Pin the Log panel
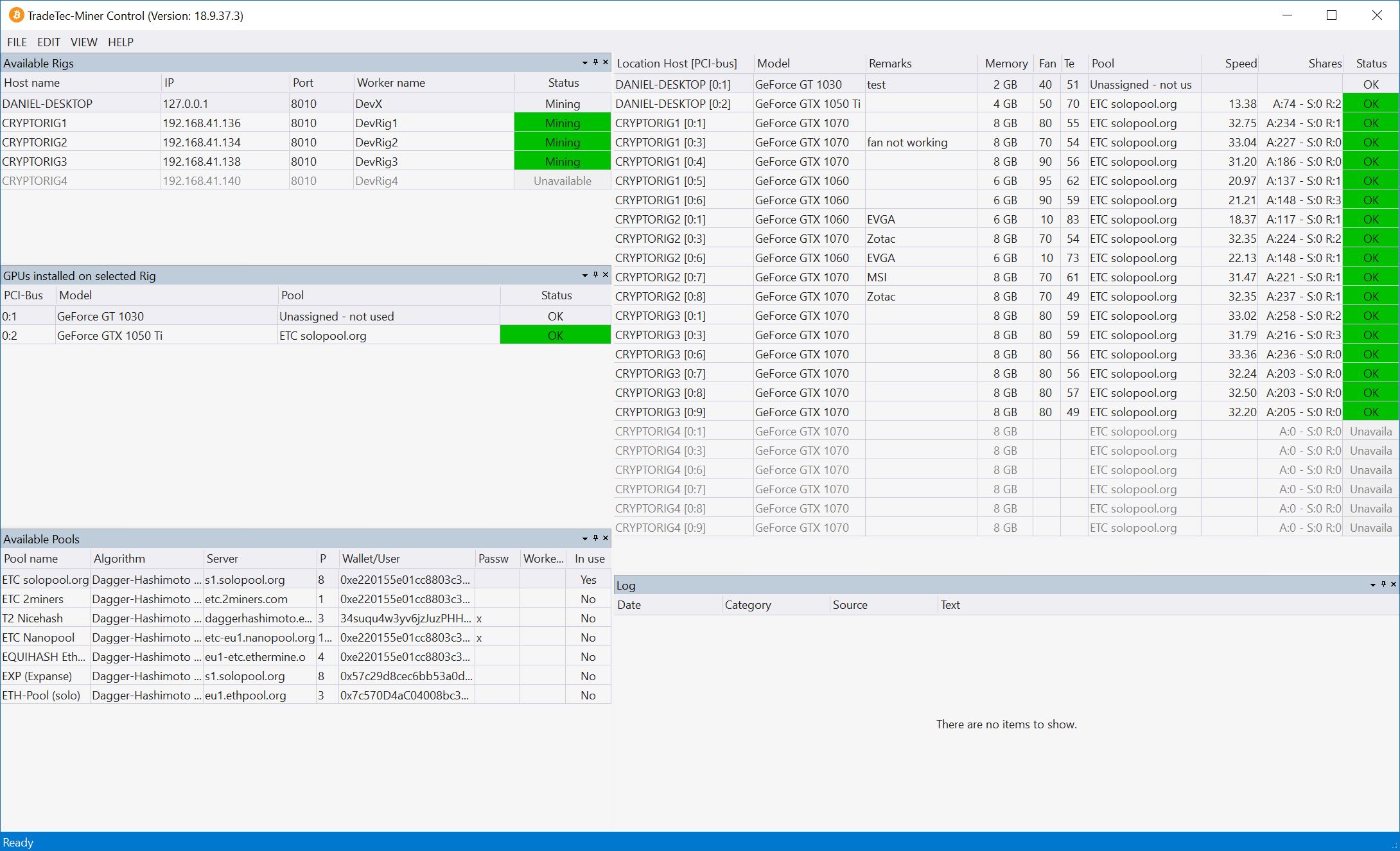The height and width of the screenshot is (851, 1400). 1384,585
